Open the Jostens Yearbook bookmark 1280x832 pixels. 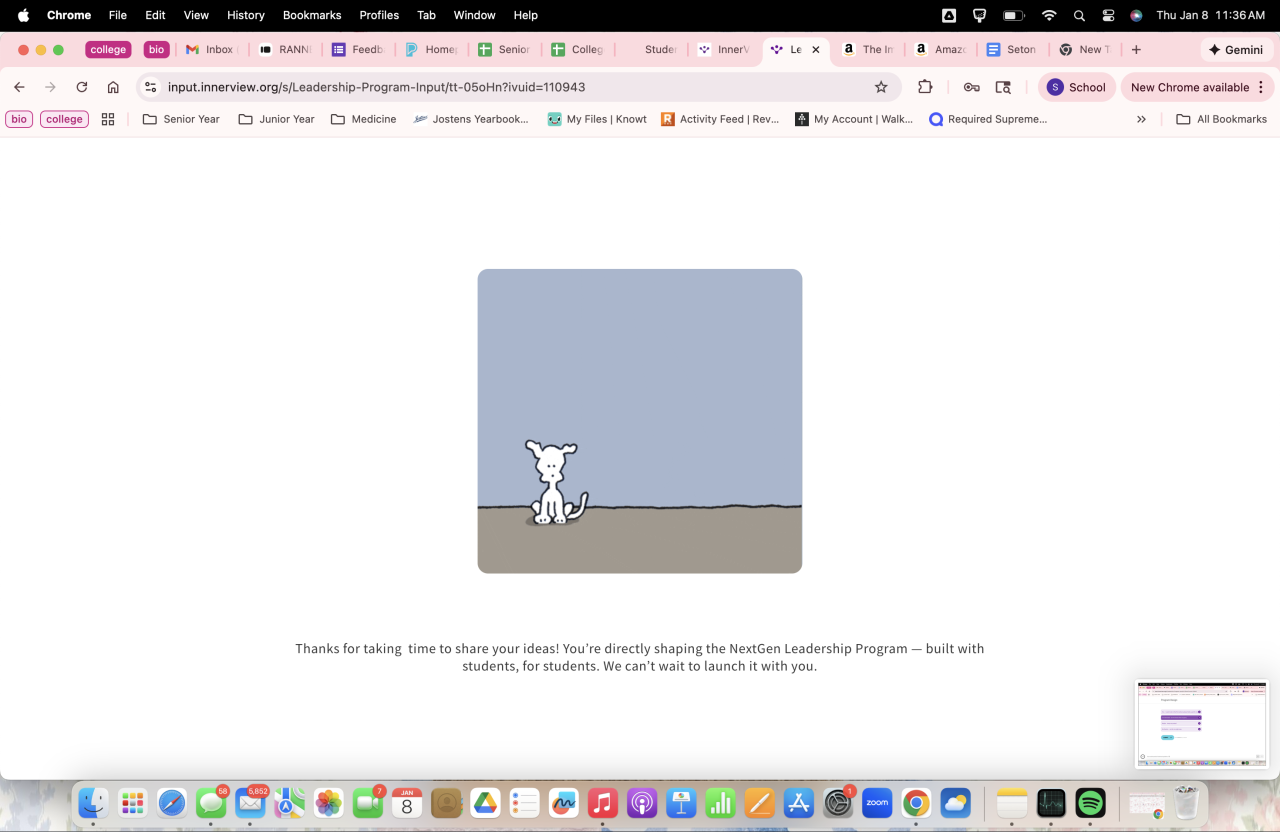tap(471, 119)
